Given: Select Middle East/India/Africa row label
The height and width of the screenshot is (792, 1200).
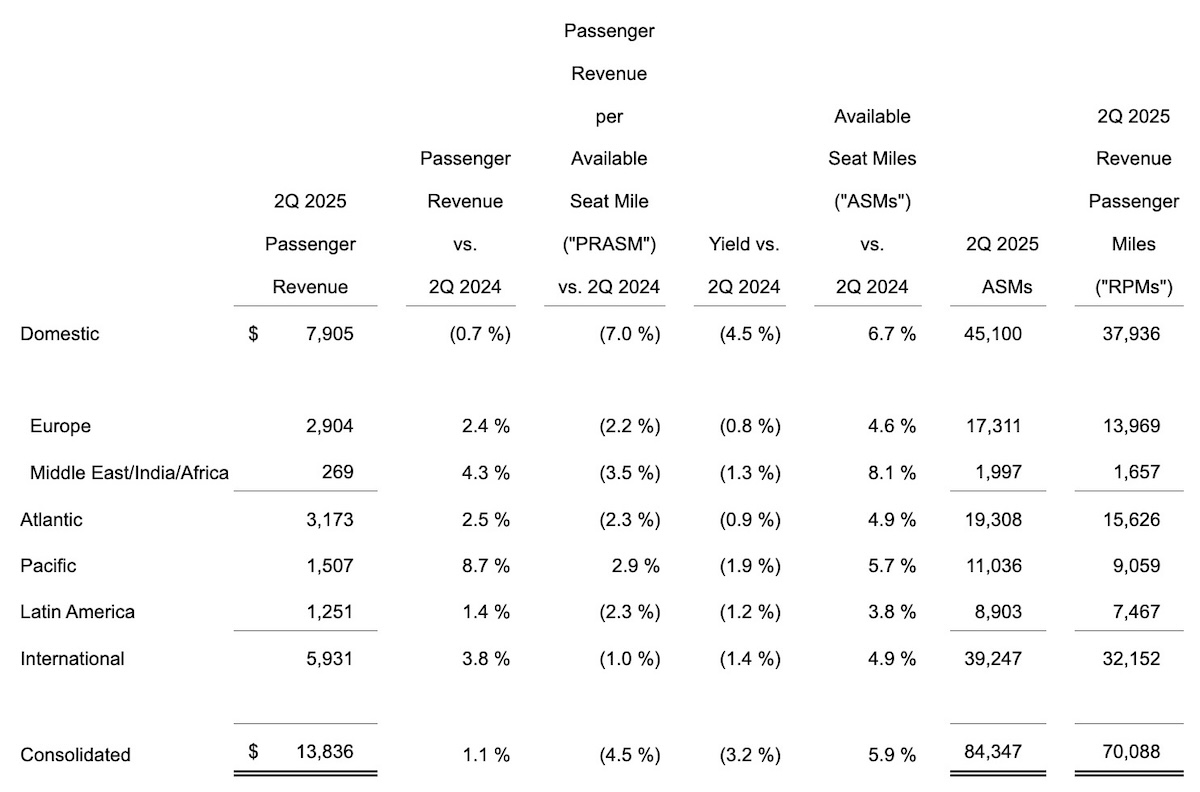Looking at the screenshot, I should click(129, 472).
